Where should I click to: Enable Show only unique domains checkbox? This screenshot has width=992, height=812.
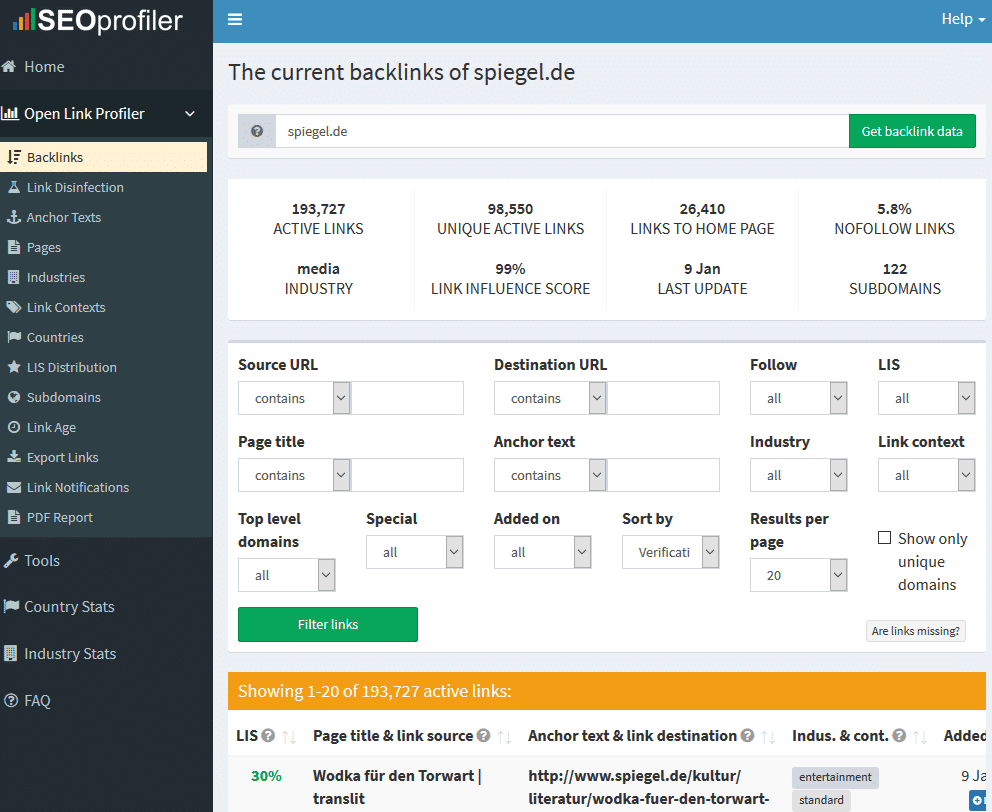(x=884, y=538)
